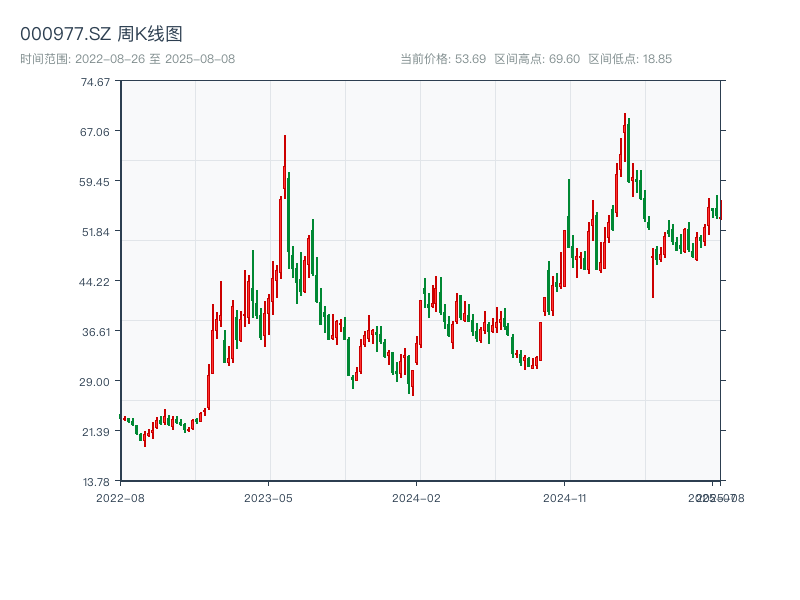Click the y-axis label 51.84
The width and height of the screenshot is (800, 600).
click(96, 232)
